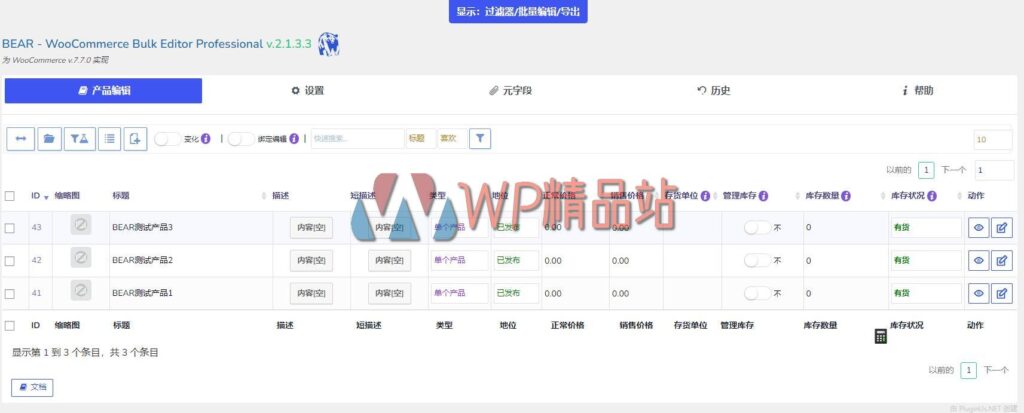Screen dimensions: 1024x413
Task: Click the eye view icon for product 43
Action: point(978,227)
